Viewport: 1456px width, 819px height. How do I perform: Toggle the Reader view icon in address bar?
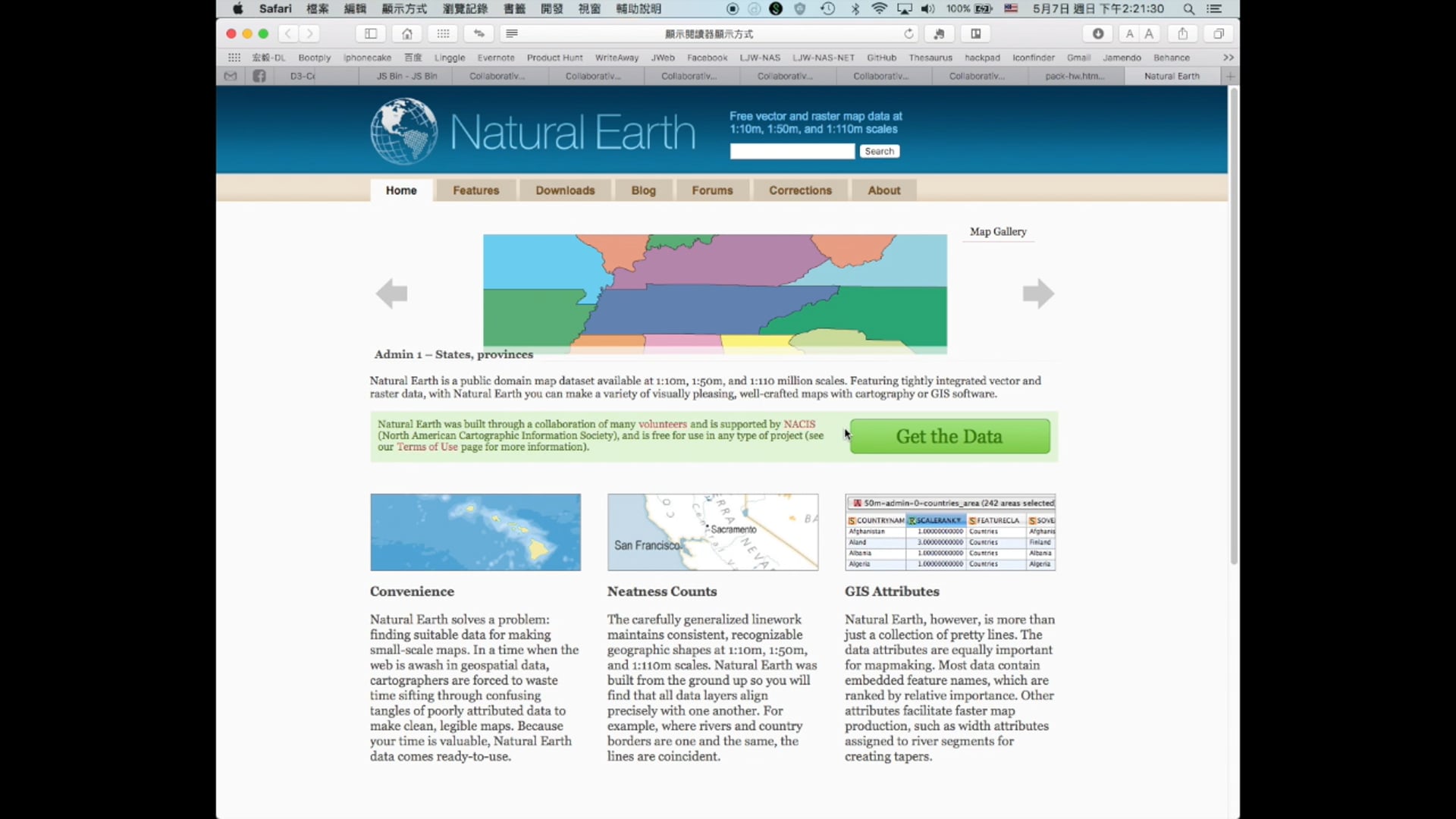click(512, 33)
